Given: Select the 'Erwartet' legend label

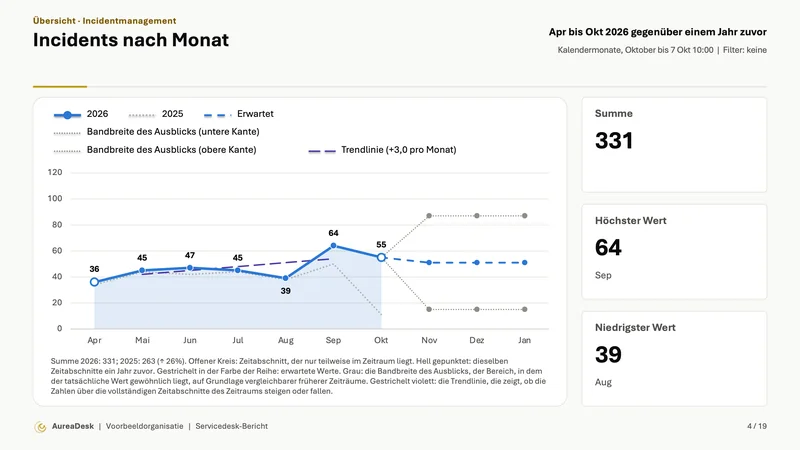Looking at the screenshot, I should click(x=255, y=114).
